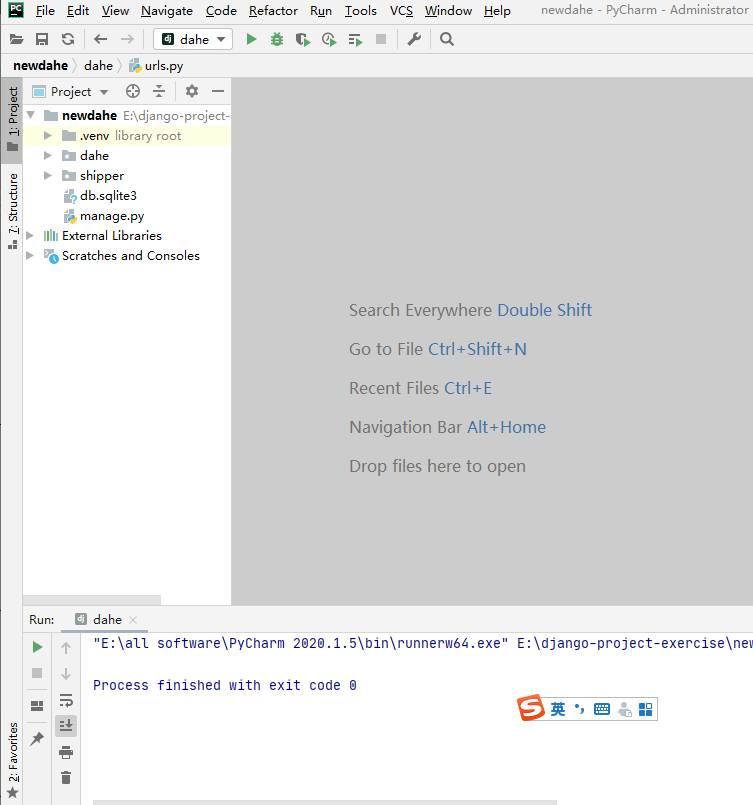Run dahe with the green play button
Image resolution: width=753 pixels, height=805 pixels.
251,40
